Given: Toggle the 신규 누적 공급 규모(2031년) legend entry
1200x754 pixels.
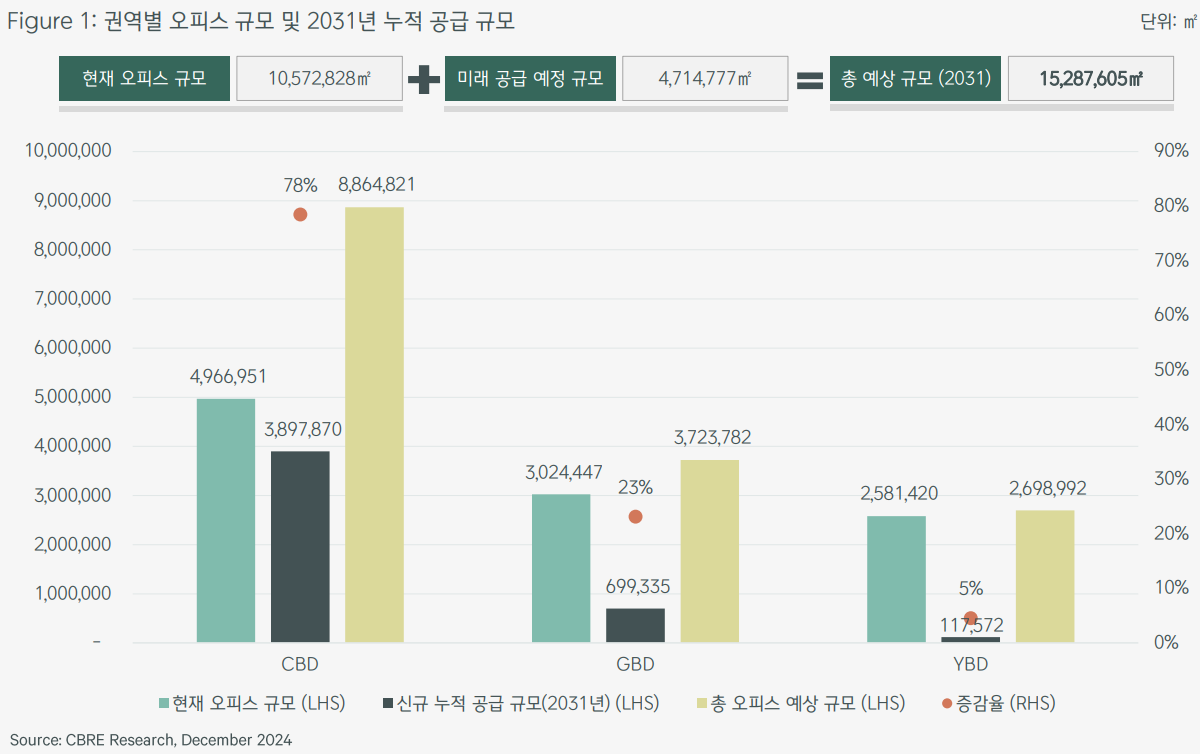Looking at the screenshot, I should (x=520, y=703).
